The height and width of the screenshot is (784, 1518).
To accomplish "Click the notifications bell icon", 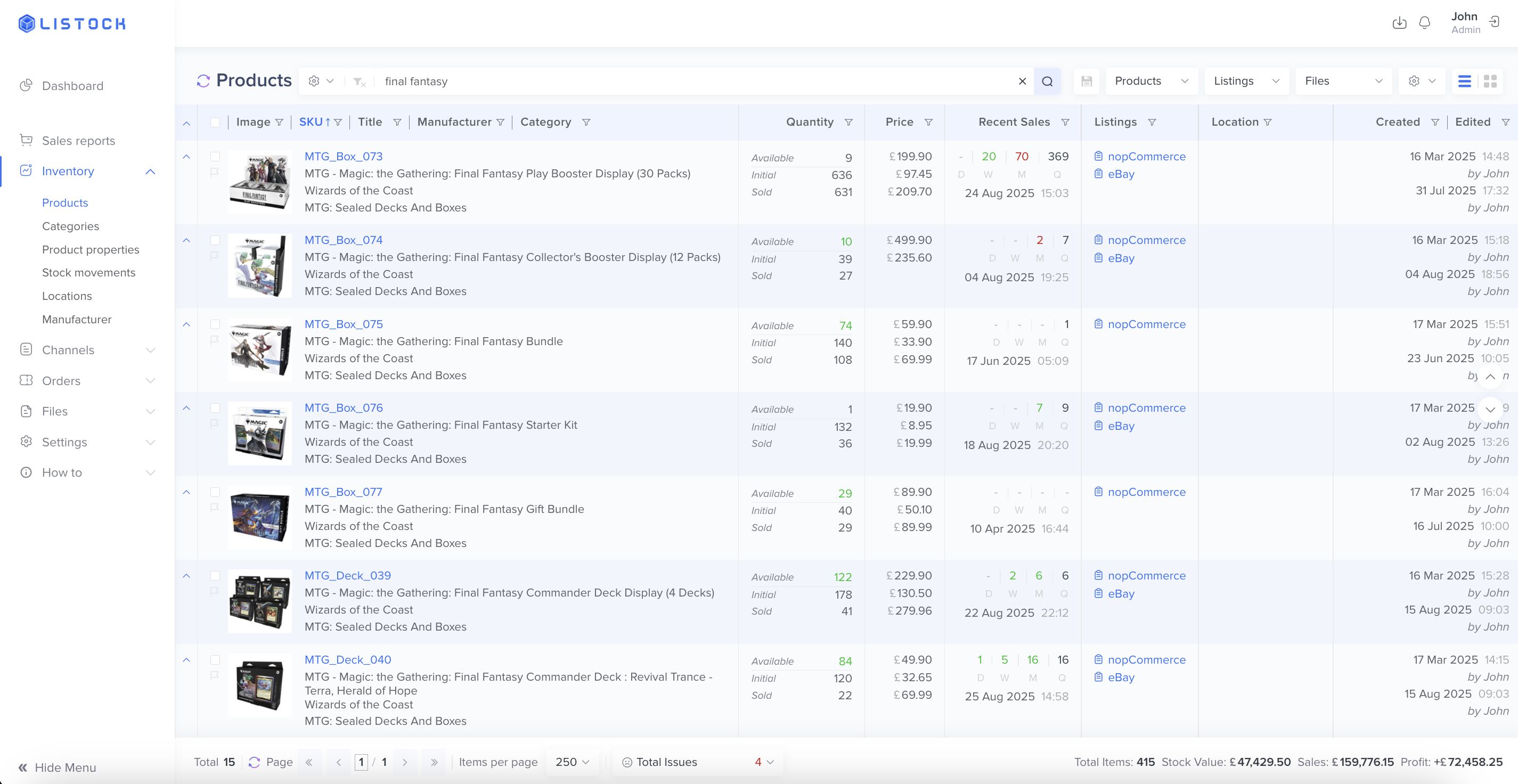I will (1424, 23).
